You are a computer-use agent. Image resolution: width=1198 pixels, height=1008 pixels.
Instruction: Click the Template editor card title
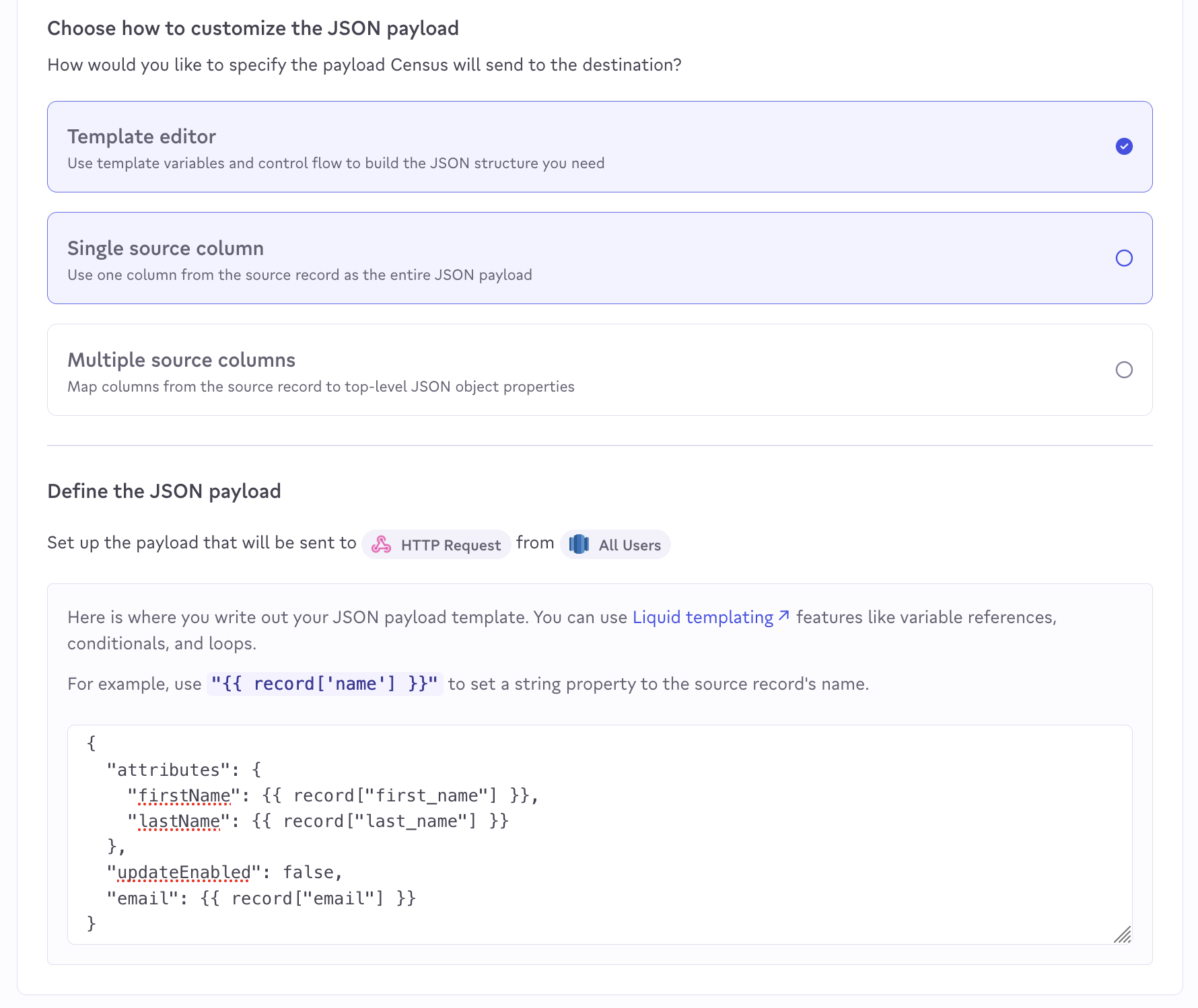pos(141,137)
